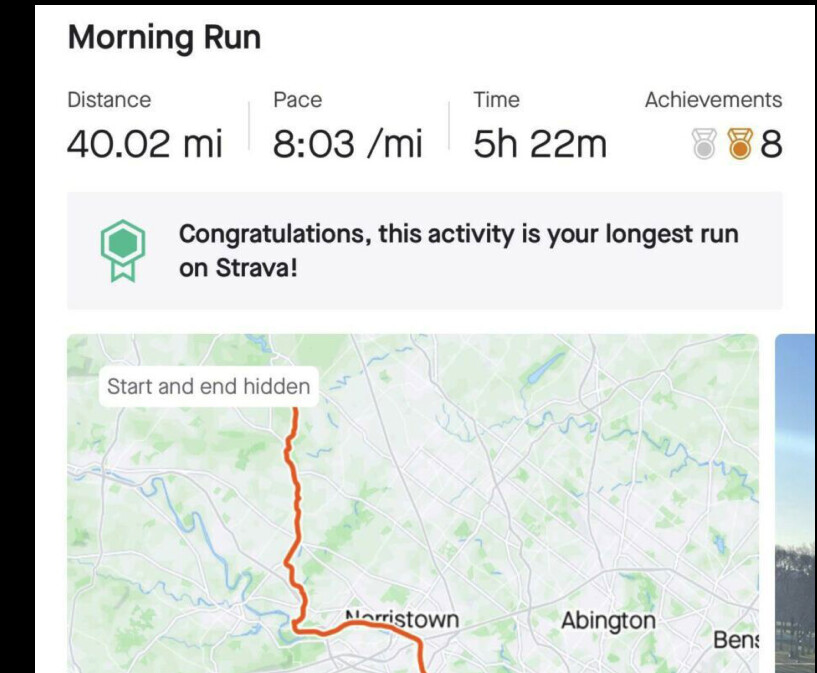Click the green longest-run badge icon
The image size is (817, 673).
click(x=123, y=250)
